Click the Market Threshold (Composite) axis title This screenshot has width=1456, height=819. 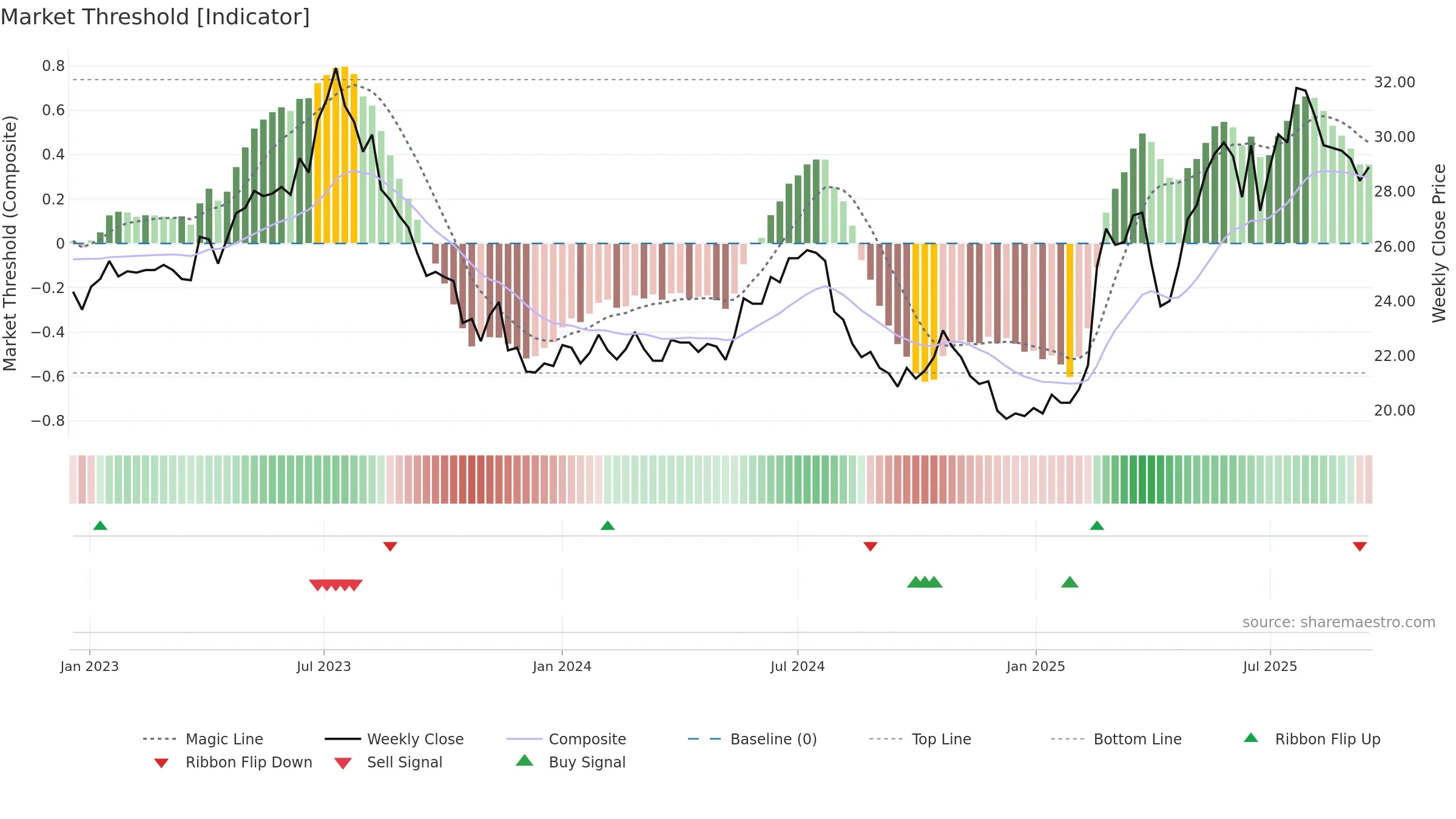point(10,243)
